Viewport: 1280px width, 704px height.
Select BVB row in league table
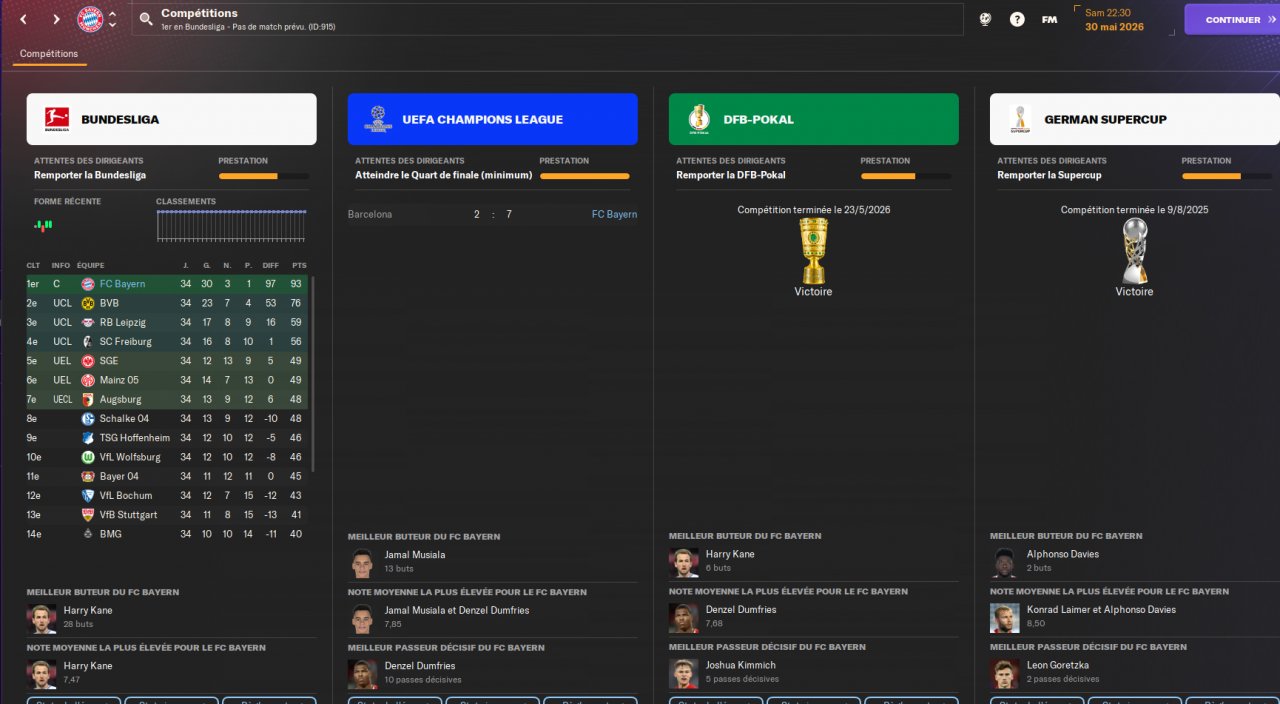click(x=168, y=303)
